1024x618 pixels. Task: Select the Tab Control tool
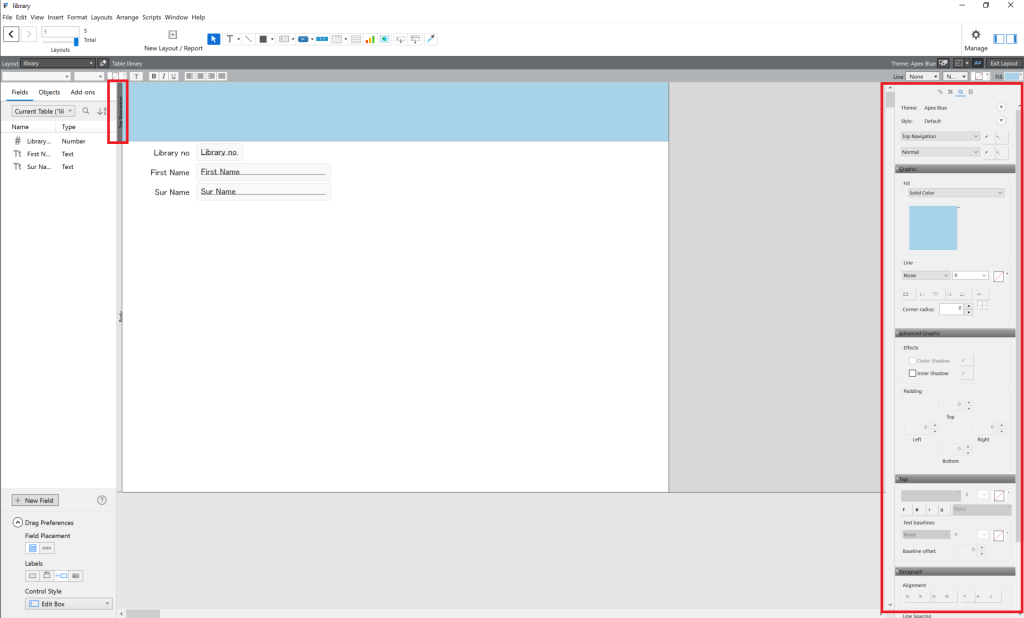336,38
